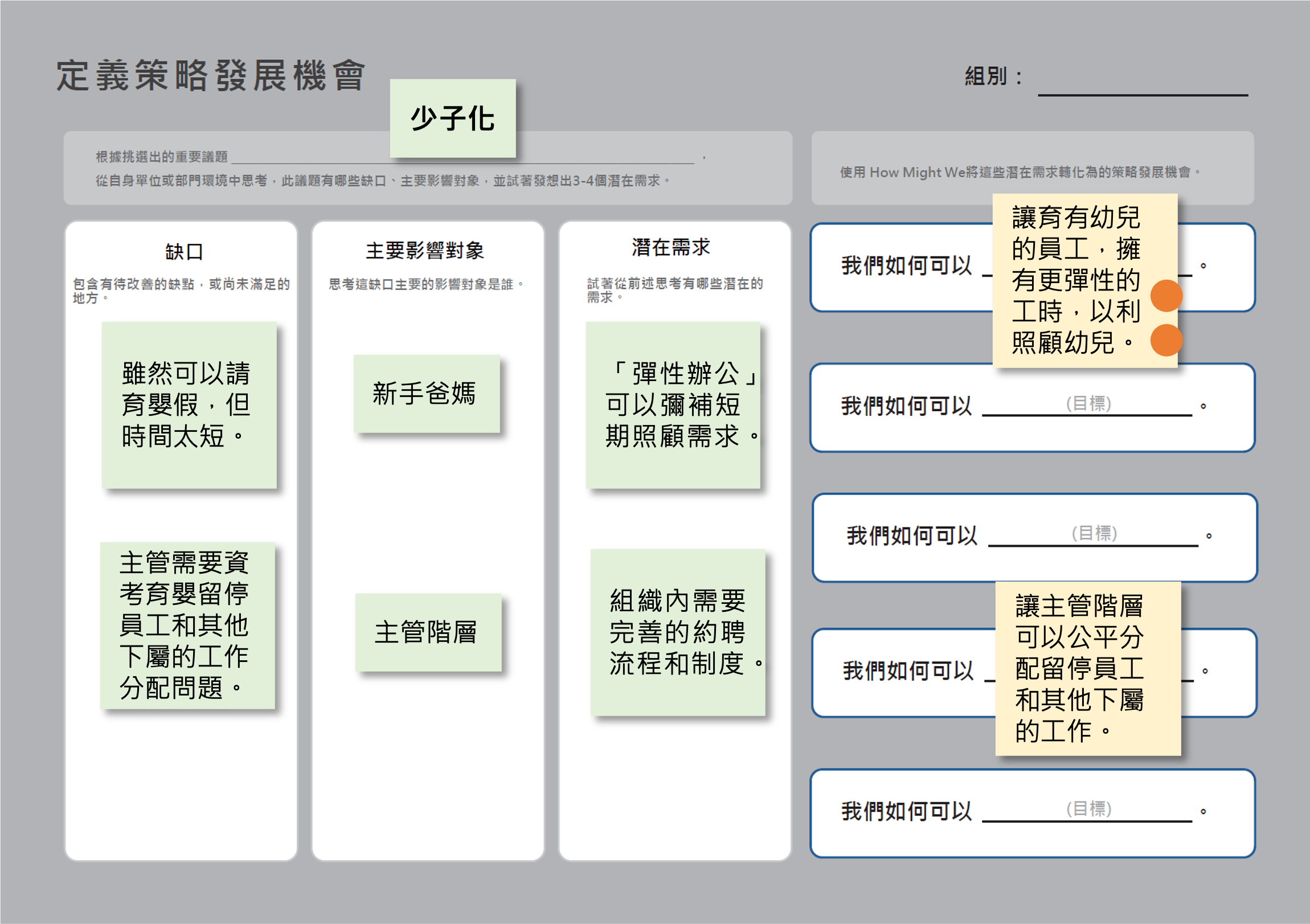
Task: Click the 定義策略發展機會 title
Action: [x=211, y=76]
